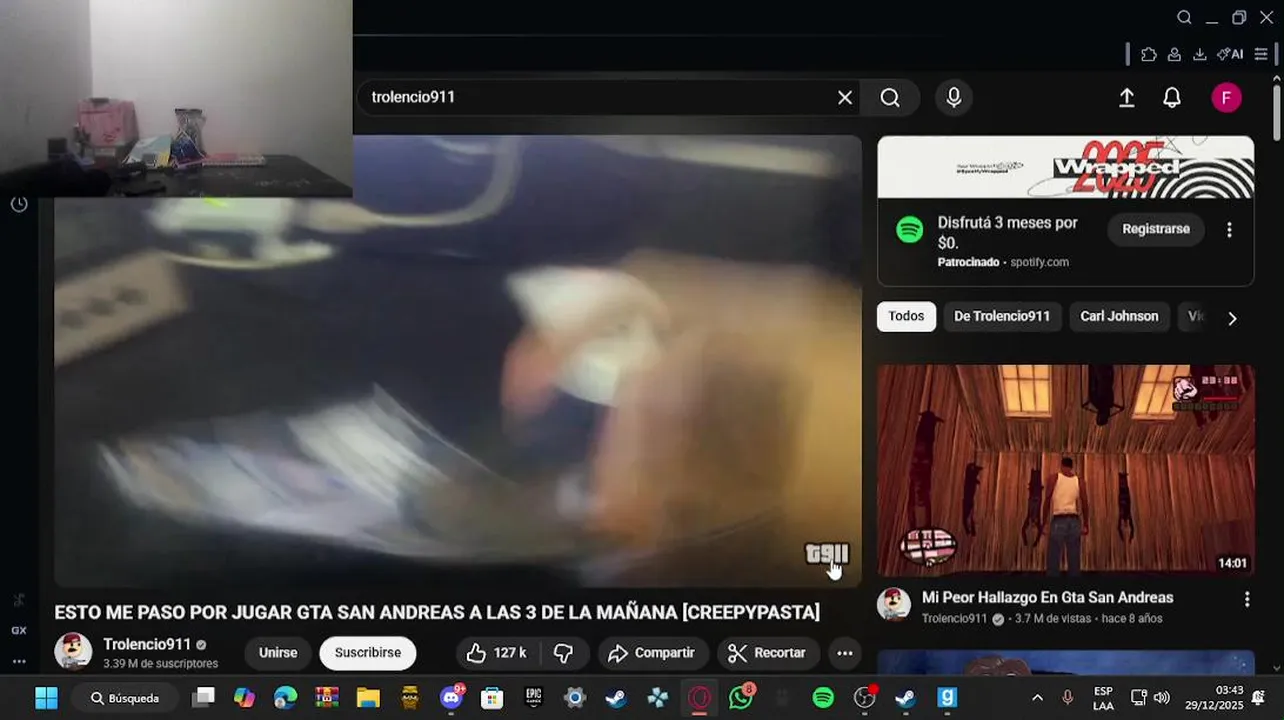
Task: Open browser easy setup sliders icon
Action: (1261, 54)
